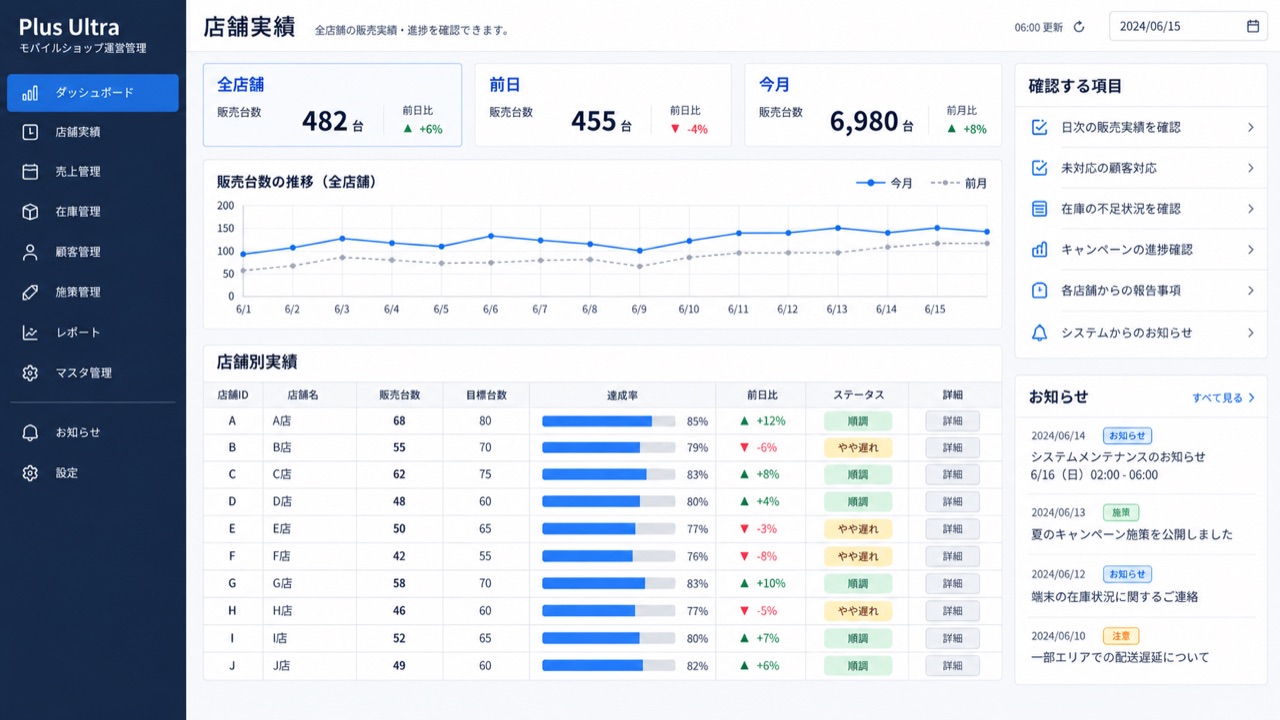The width and height of the screenshot is (1280, 720).
Task: Click the 顧客管理 person icon
Action: (x=30, y=252)
